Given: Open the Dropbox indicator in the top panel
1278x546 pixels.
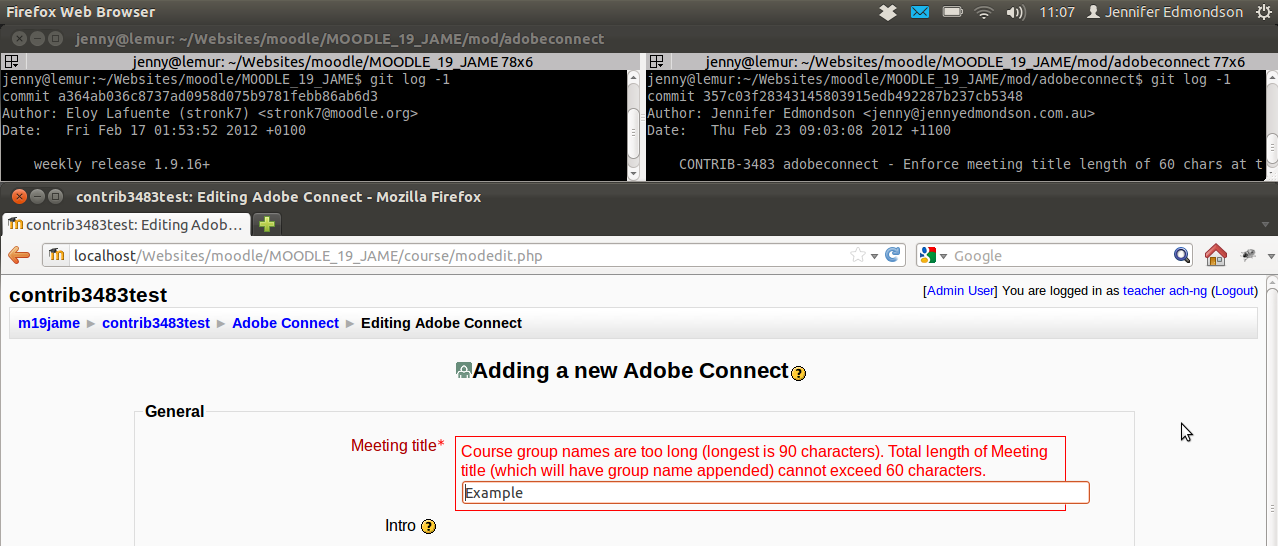Looking at the screenshot, I should [887, 12].
